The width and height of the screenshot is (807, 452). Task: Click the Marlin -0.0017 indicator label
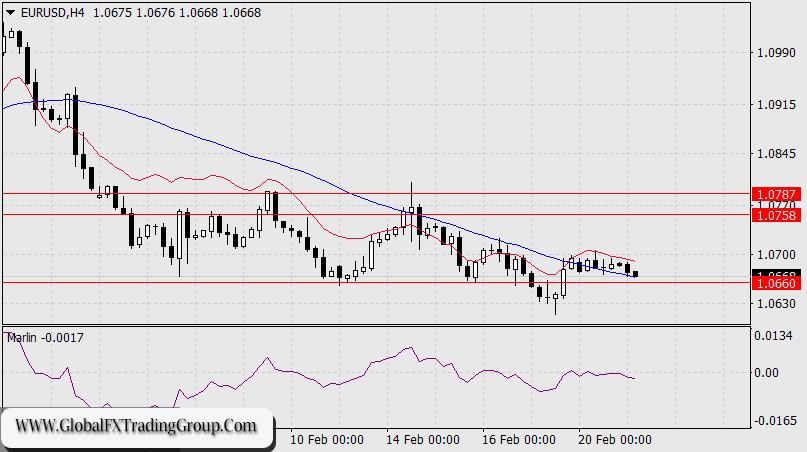tap(45, 338)
